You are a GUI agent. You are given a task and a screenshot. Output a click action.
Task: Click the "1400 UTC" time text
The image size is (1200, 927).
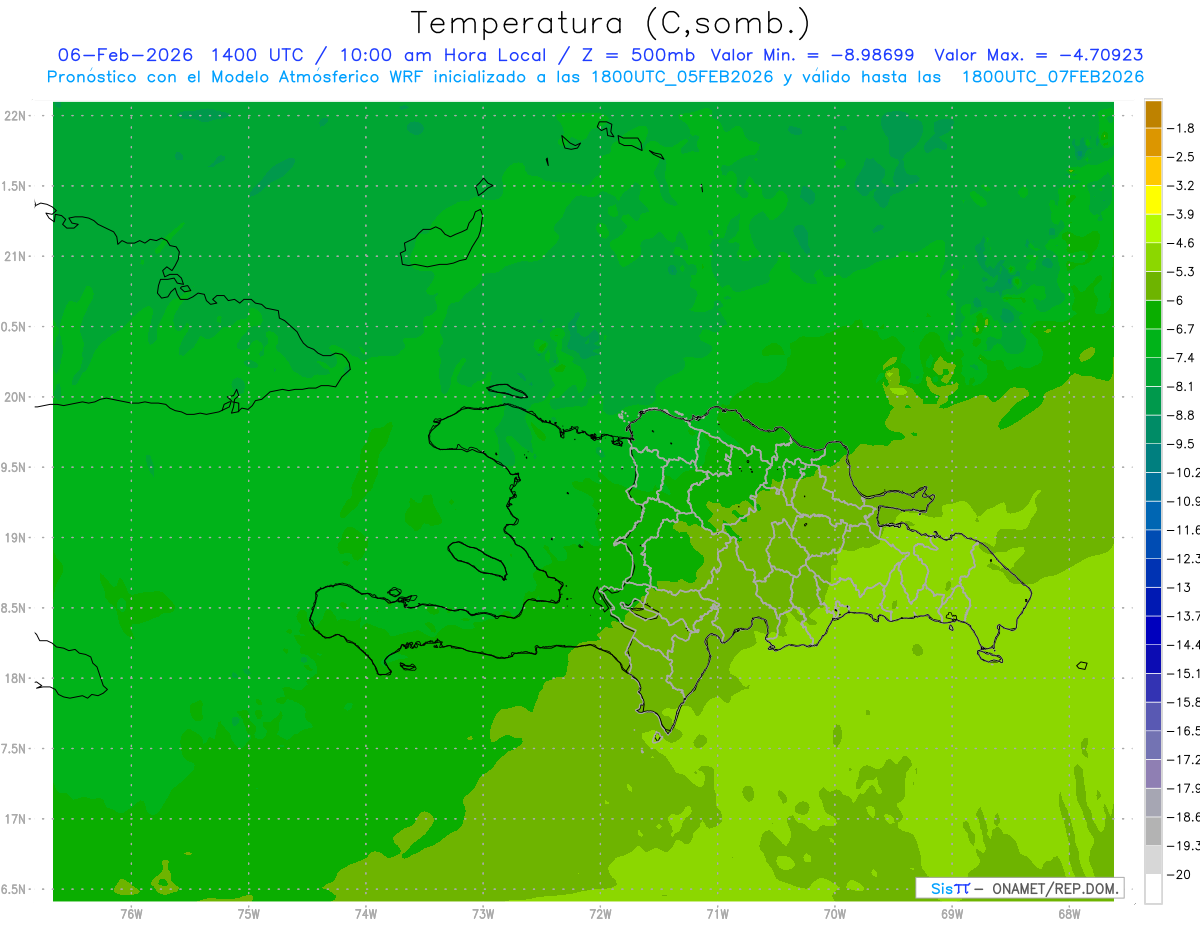pos(256,55)
